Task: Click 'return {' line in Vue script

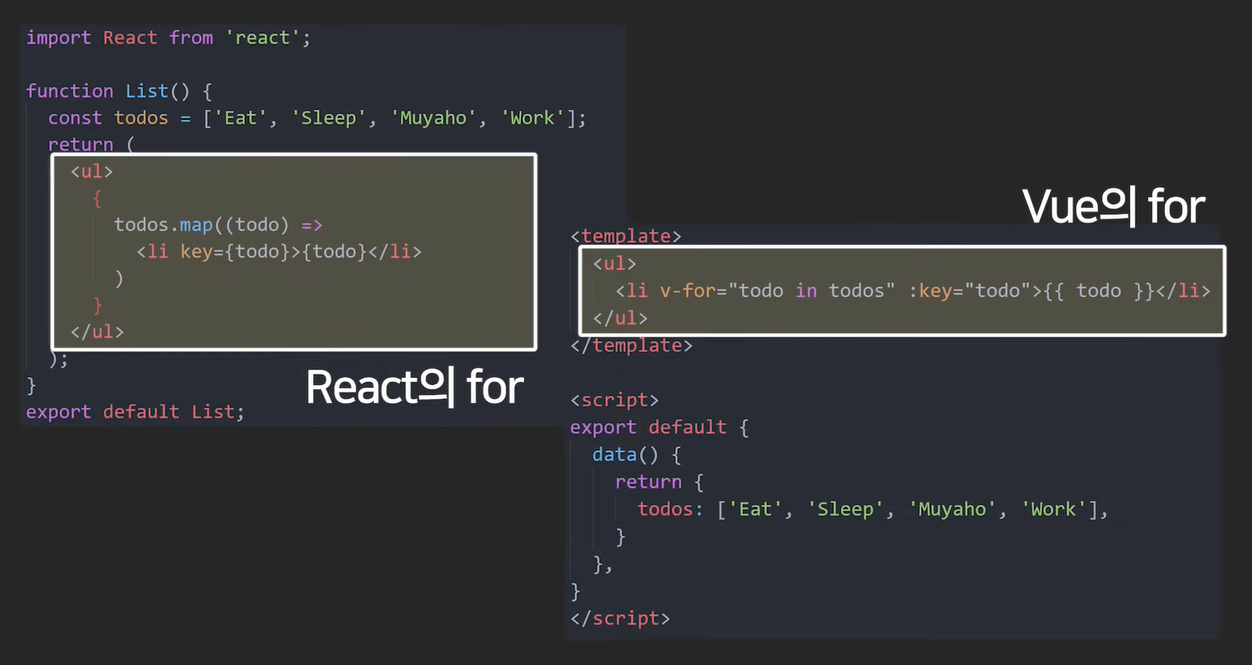Action: (659, 482)
